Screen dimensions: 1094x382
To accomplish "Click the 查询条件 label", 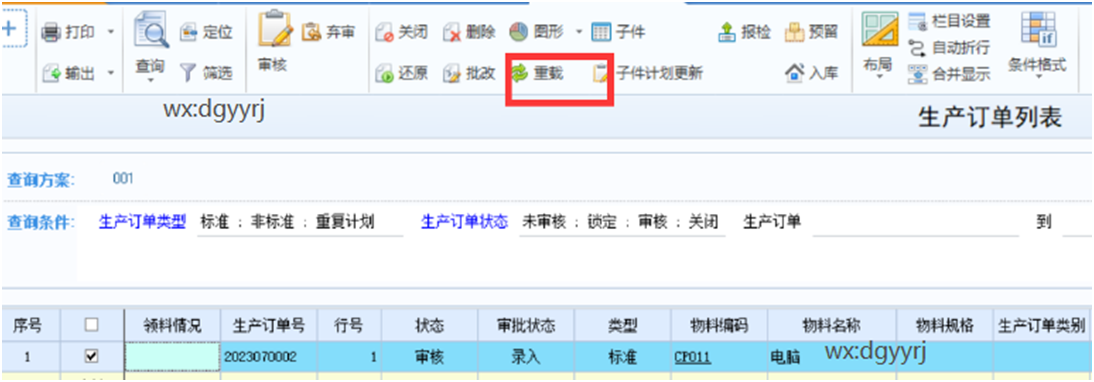I will coord(40,223).
